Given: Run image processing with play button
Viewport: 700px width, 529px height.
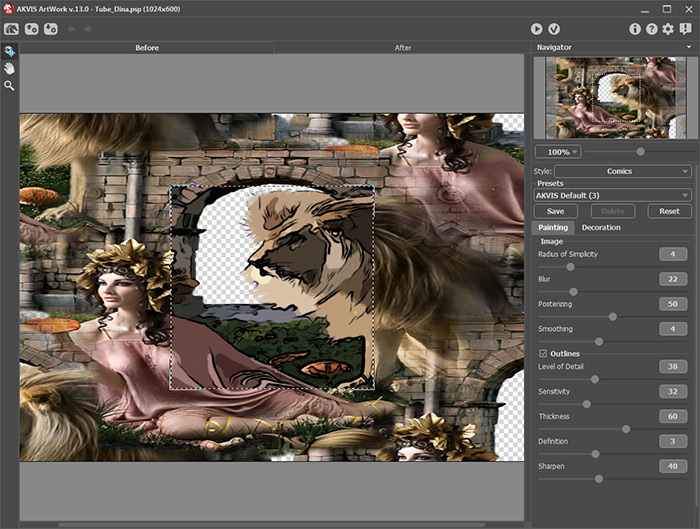Looking at the screenshot, I should click(537, 29).
